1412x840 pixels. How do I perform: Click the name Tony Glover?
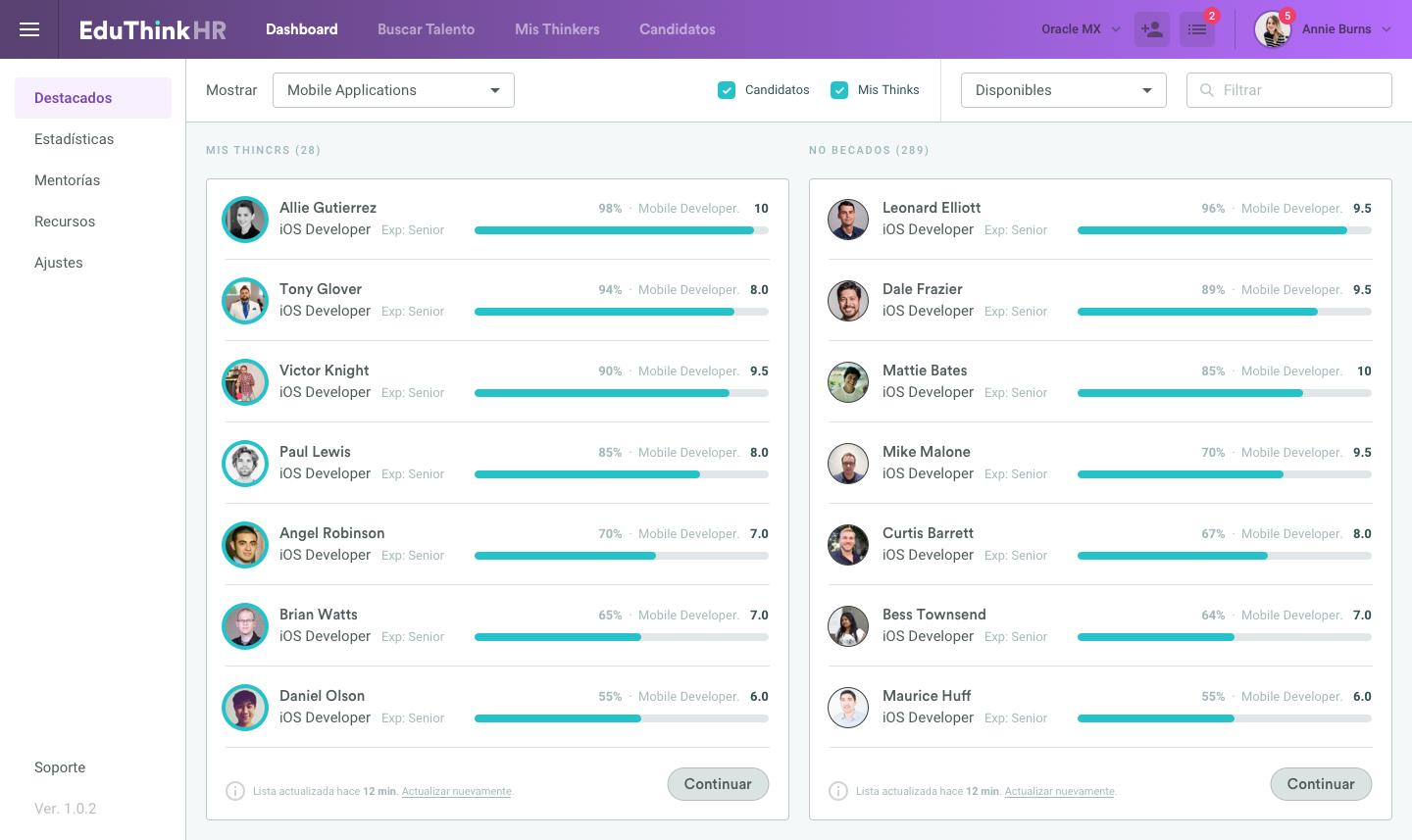(321, 289)
